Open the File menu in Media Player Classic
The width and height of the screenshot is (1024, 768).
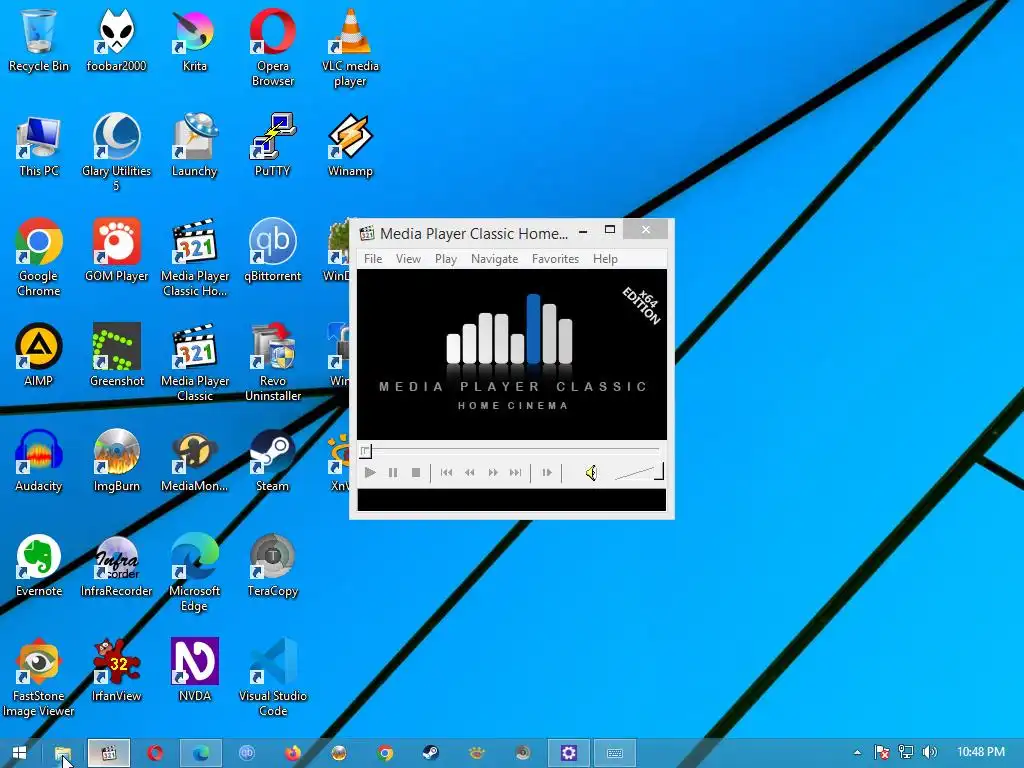coord(373,259)
